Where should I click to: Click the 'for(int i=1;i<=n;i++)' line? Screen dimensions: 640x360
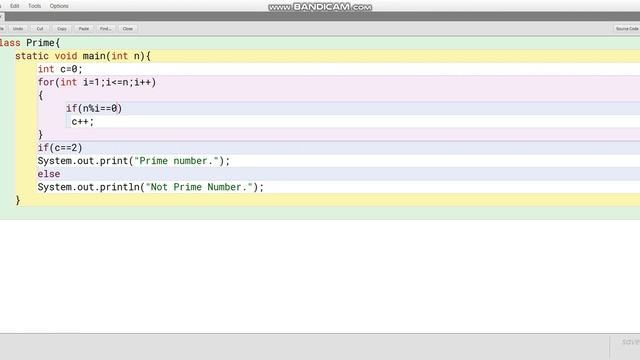97,82
